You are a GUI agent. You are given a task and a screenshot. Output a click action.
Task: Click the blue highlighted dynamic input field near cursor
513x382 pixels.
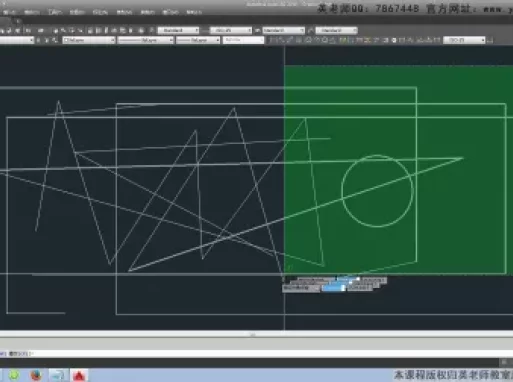coord(333,288)
